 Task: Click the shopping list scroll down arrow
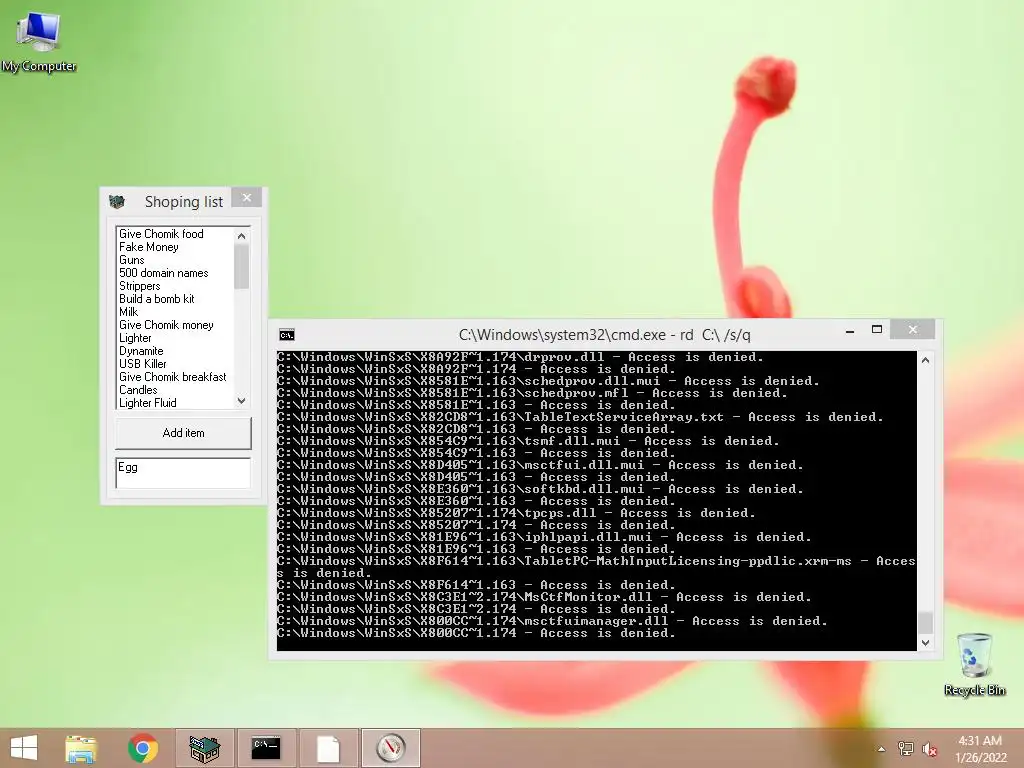[242, 401]
